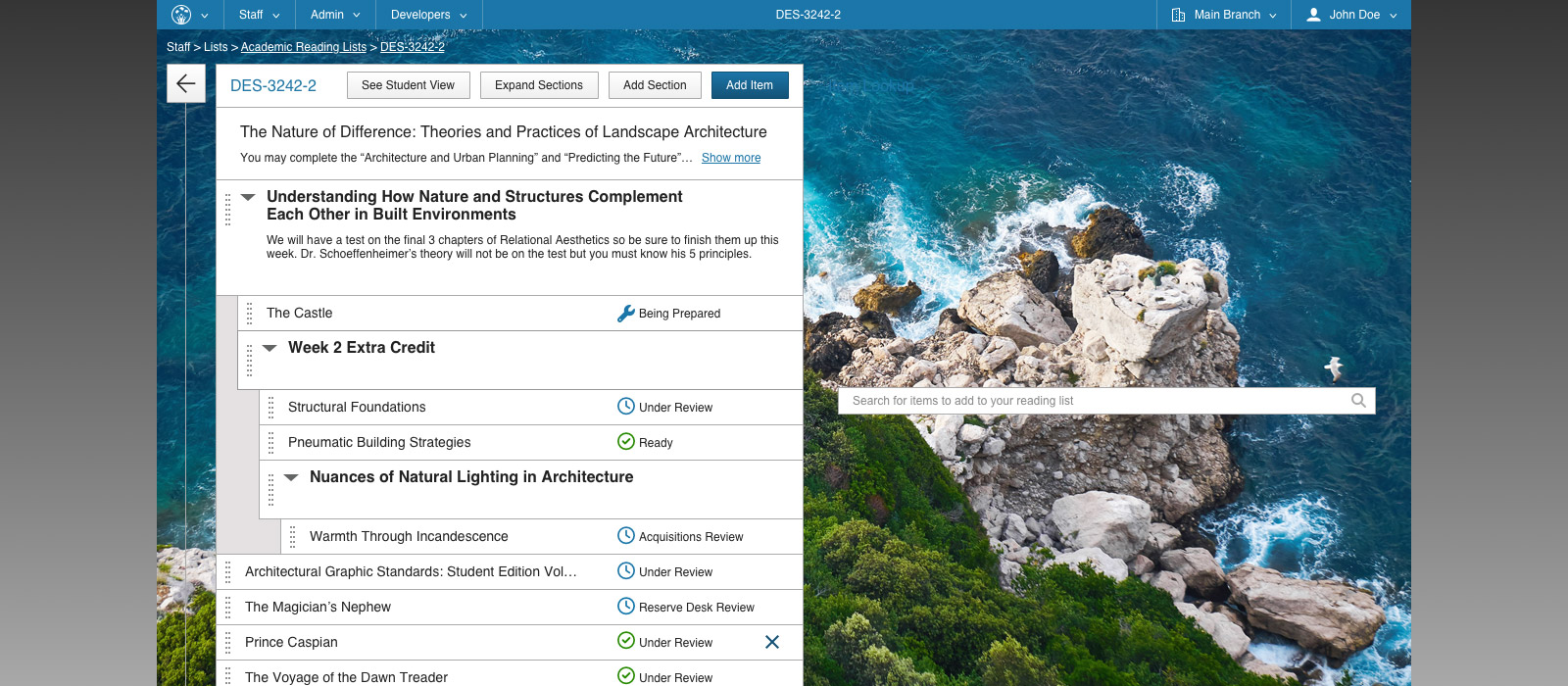Open the Main Branch dropdown

[1225, 15]
